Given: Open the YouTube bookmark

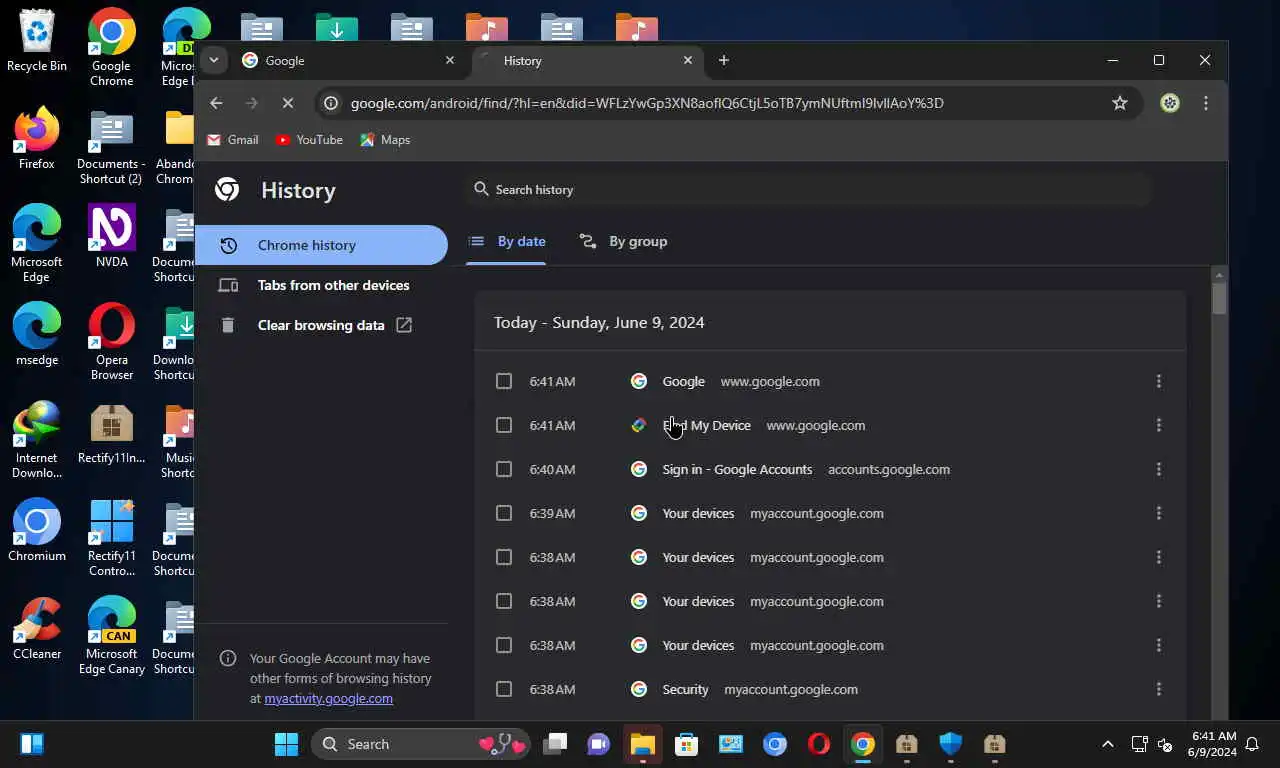Looking at the screenshot, I should click(x=309, y=140).
